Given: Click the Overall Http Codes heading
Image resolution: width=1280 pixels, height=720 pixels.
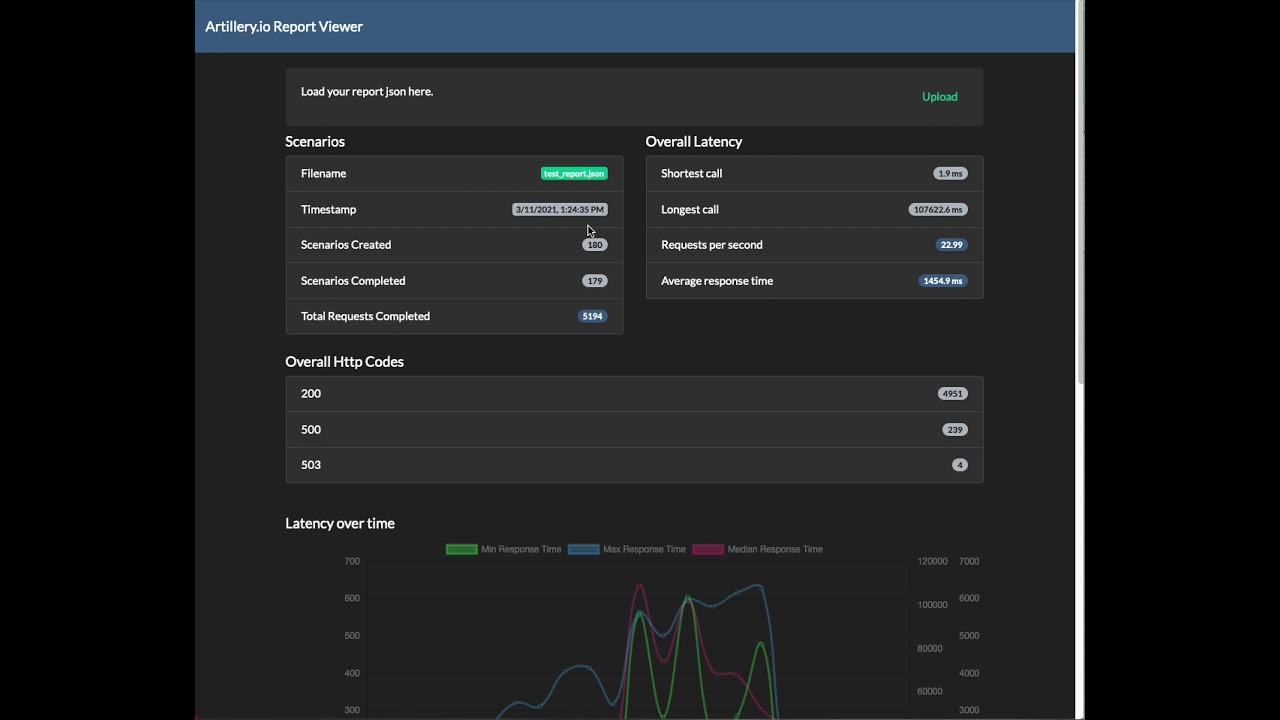Looking at the screenshot, I should point(345,362).
